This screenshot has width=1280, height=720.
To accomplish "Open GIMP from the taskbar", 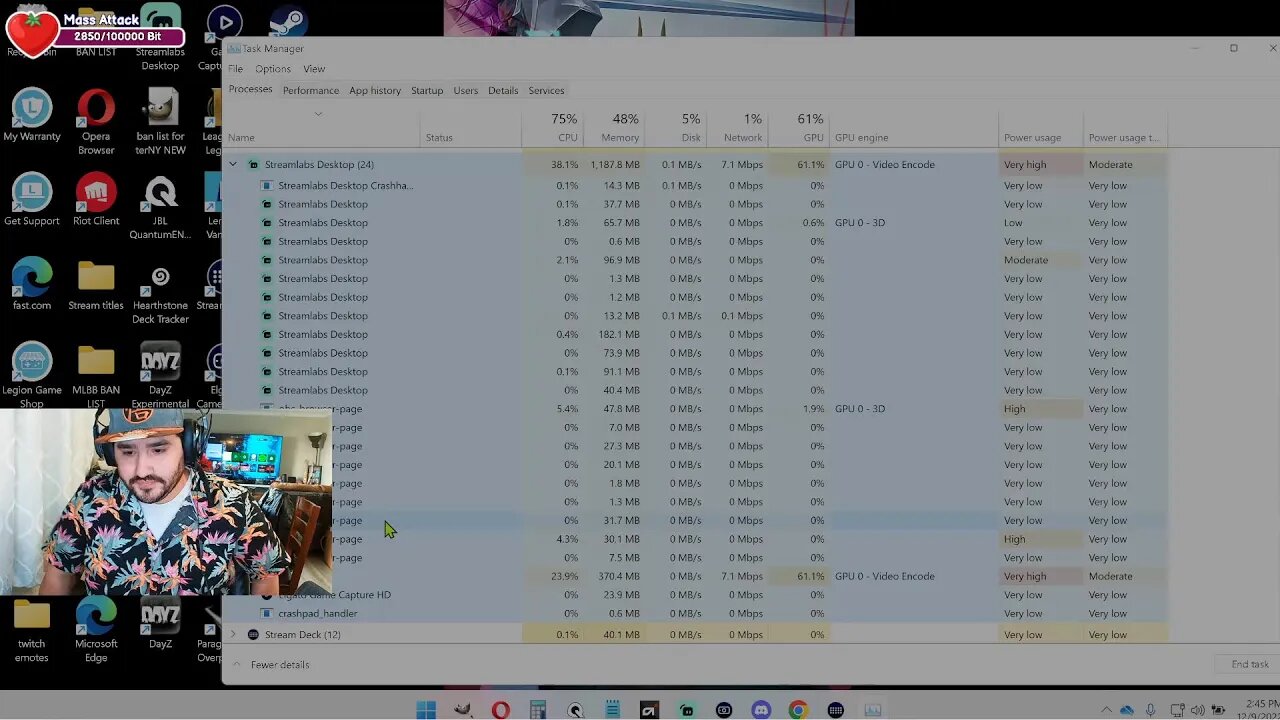I will pyautogui.click(x=463, y=710).
